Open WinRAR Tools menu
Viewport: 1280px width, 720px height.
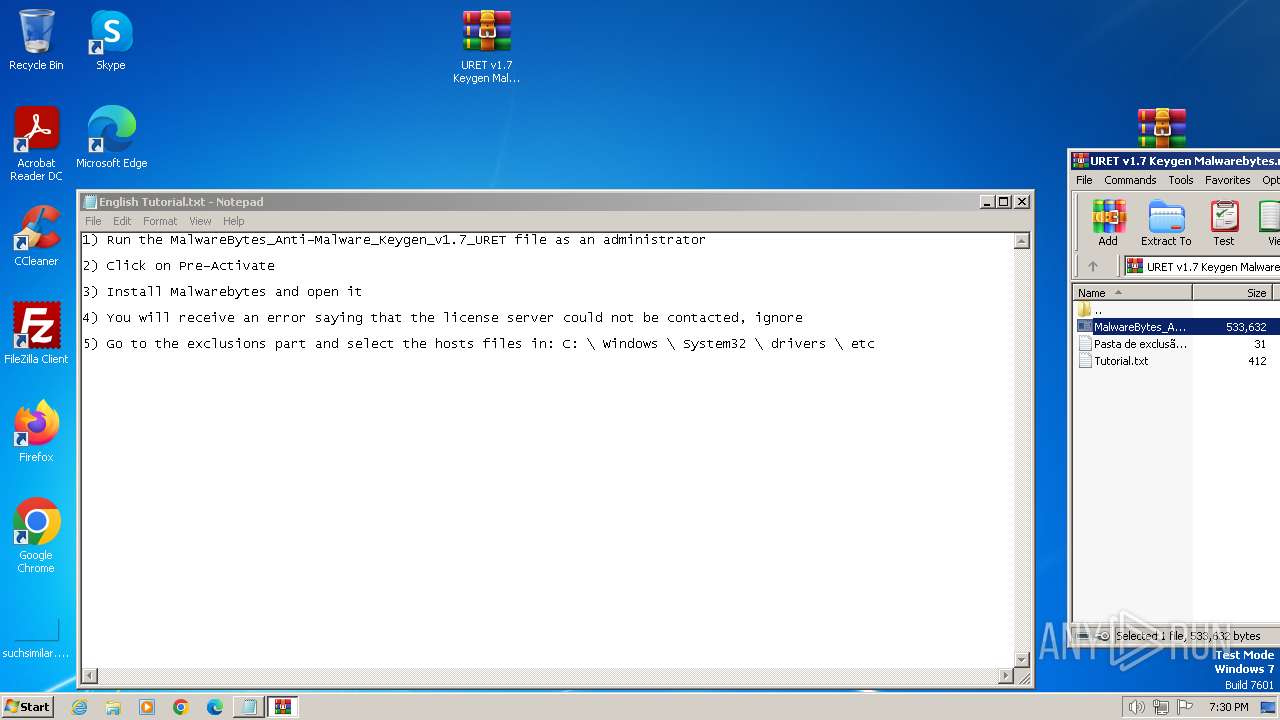[1181, 180]
